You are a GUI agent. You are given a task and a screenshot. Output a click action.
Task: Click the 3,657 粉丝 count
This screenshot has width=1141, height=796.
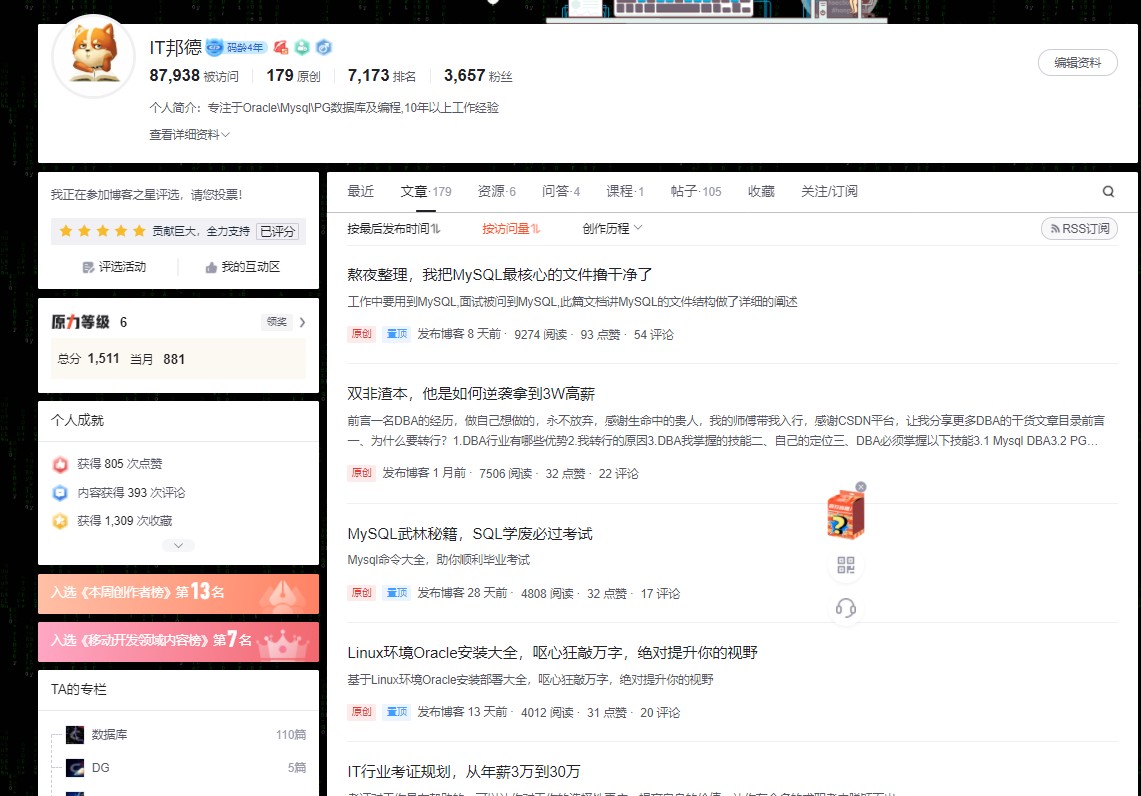(x=478, y=76)
